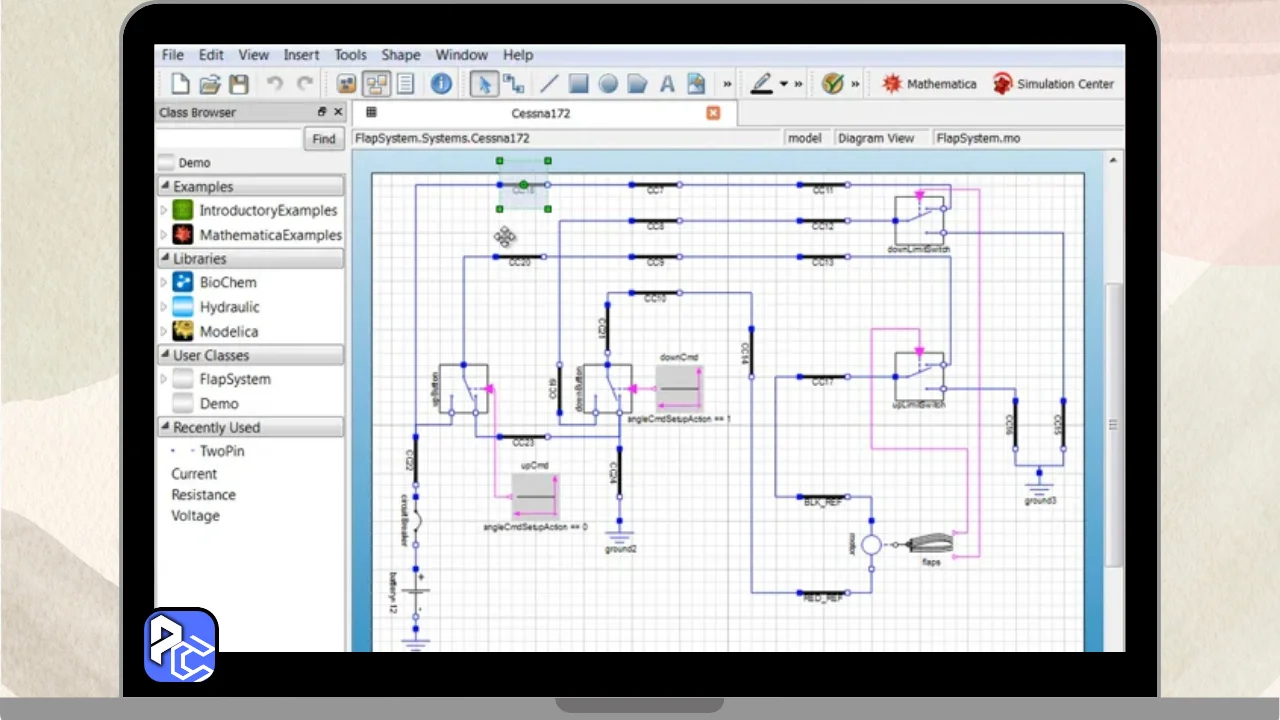Select the Text tool
Screen dimensions: 1280x720
pos(667,84)
